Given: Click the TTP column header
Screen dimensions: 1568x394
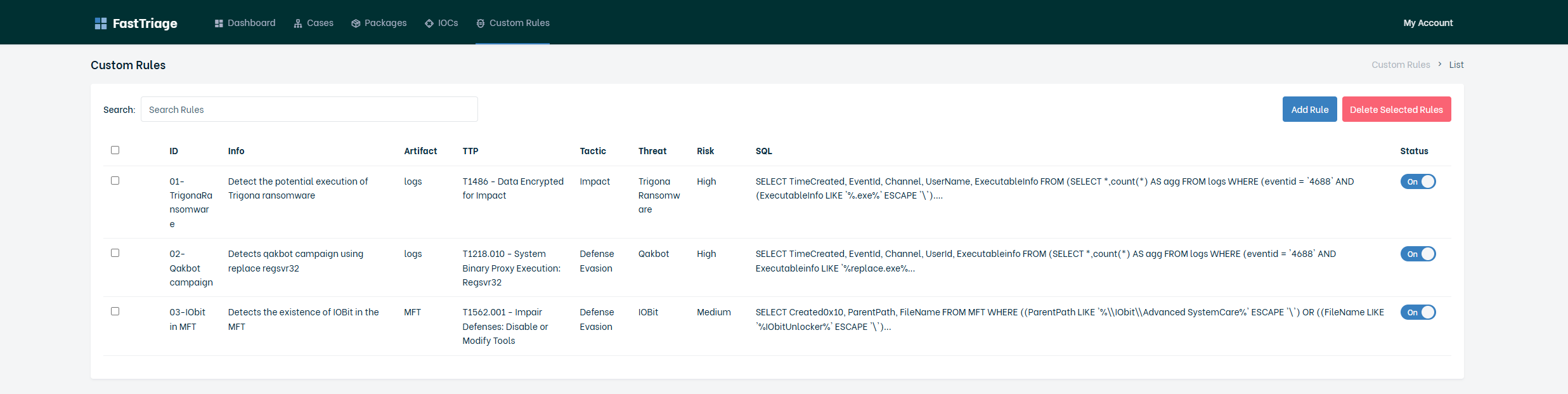Looking at the screenshot, I should [470, 151].
